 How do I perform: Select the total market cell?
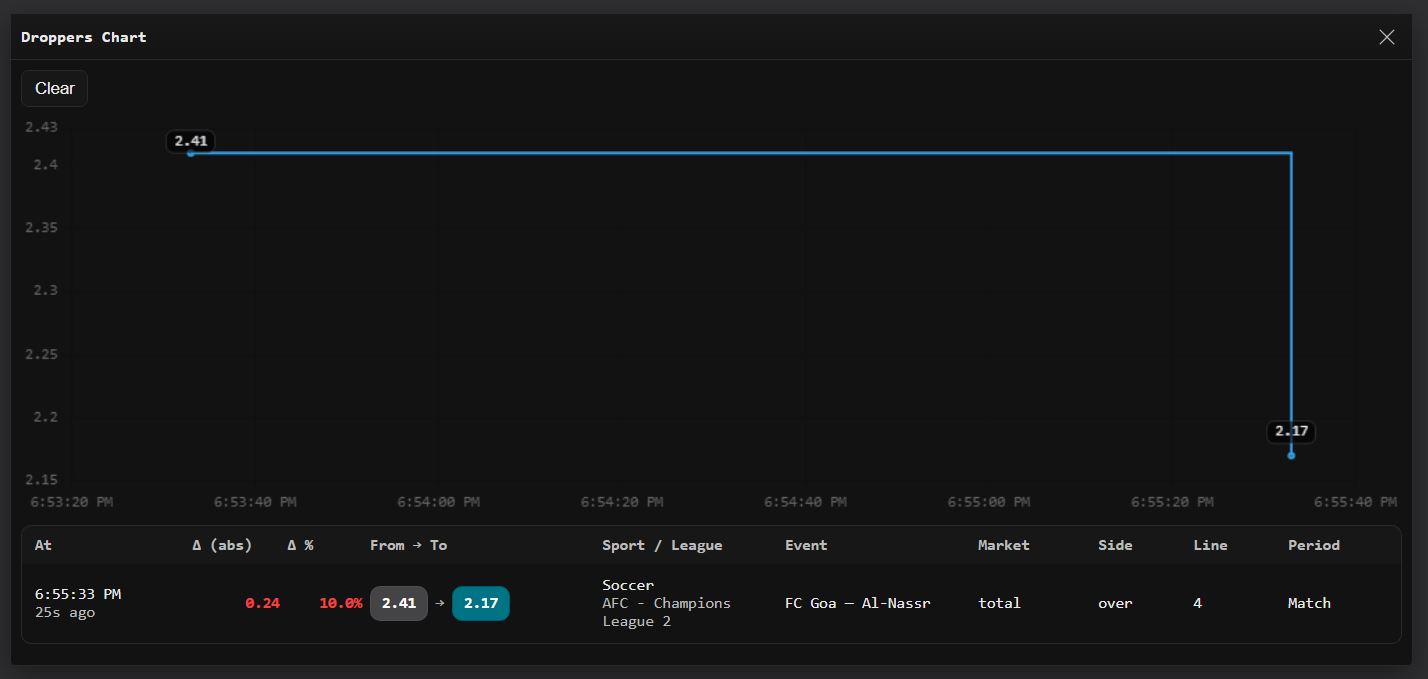999,603
